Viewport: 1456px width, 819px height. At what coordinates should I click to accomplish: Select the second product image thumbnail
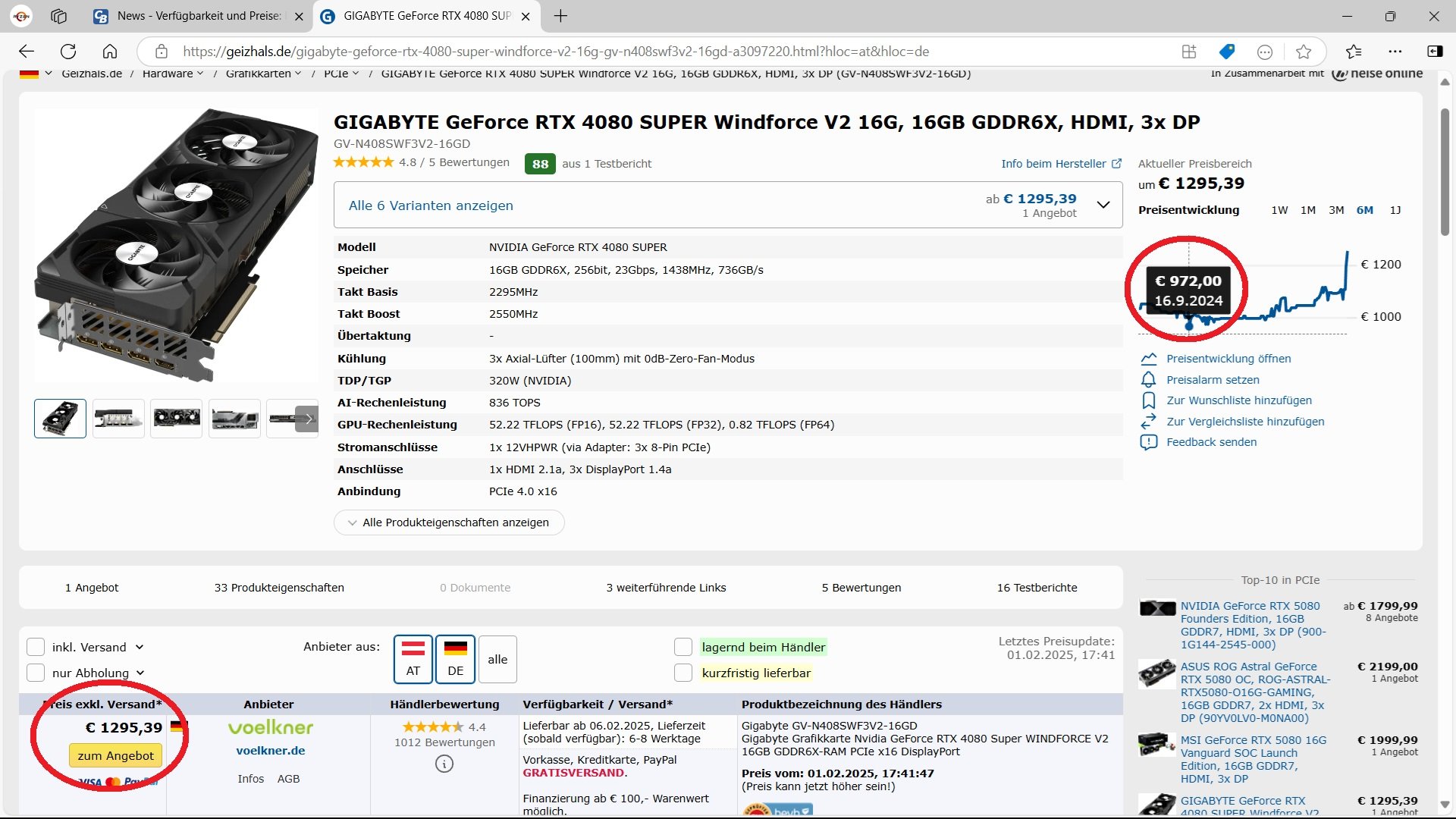118,419
